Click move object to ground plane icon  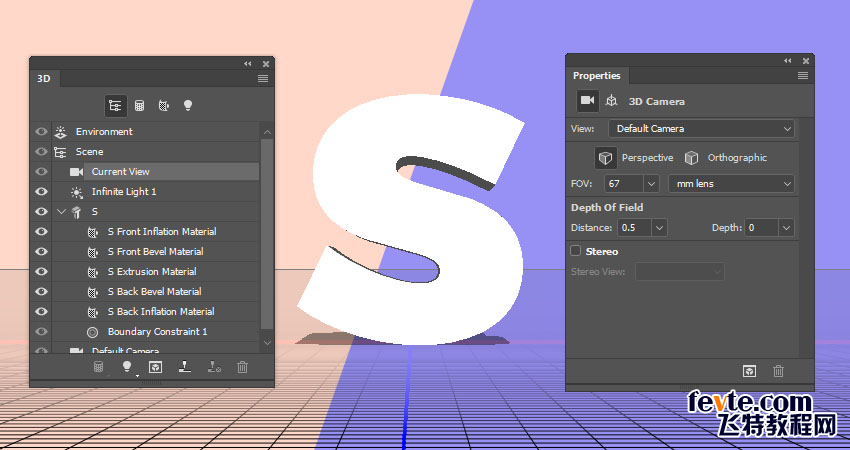click(x=185, y=367)
